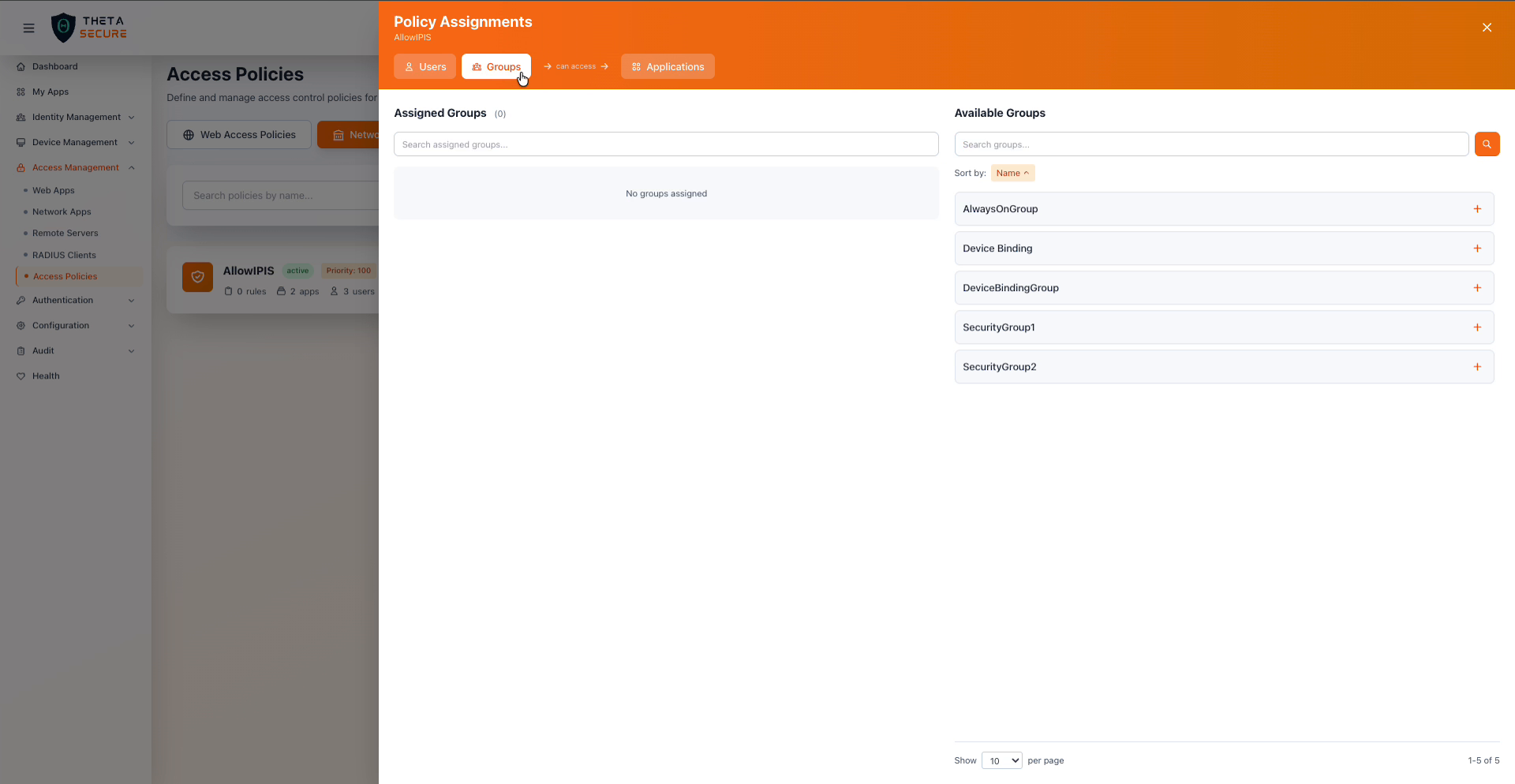1515x784 pixels.
Task: Select the Dashboard icon in the sidebar
Action: [x=20, y=66]
